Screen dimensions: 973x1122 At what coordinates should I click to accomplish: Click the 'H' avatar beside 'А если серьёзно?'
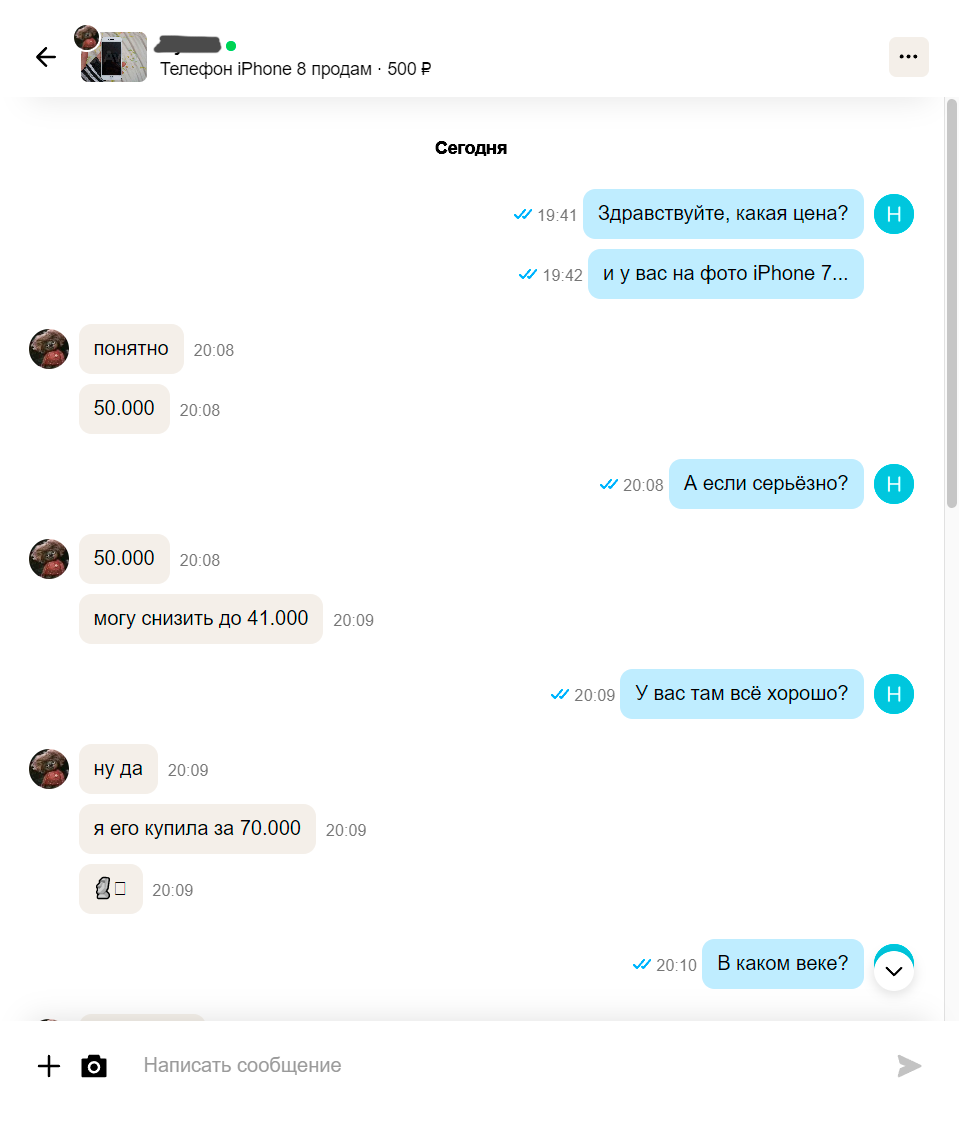(x=894, y=484)
